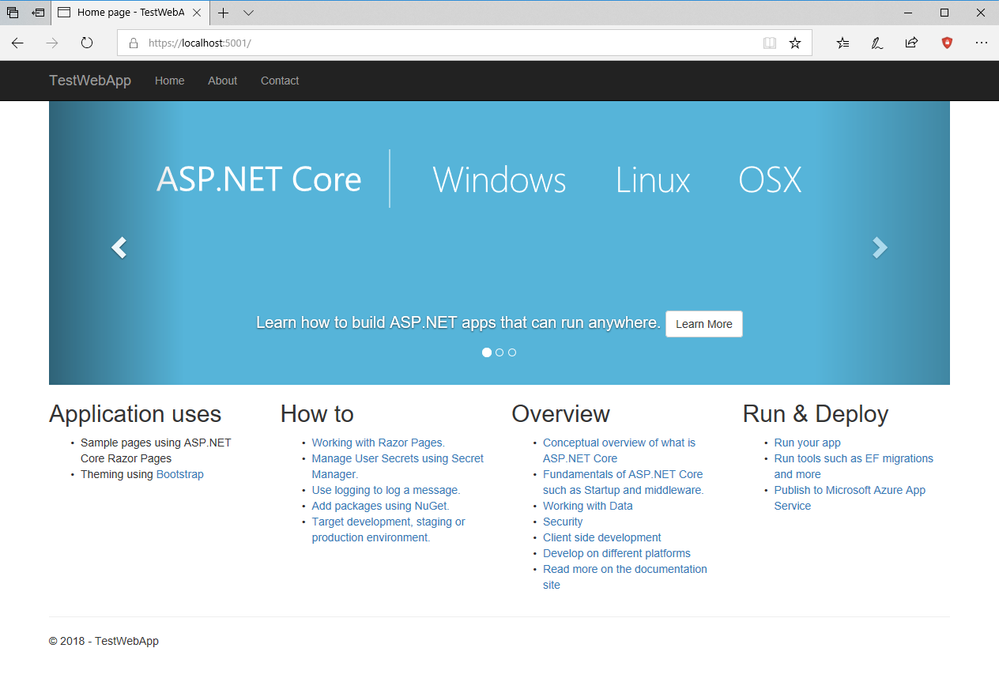The height and width of the screenshot is (678, 999).
Task: Open the Favorites hub icon
Action: coord(843,43)
